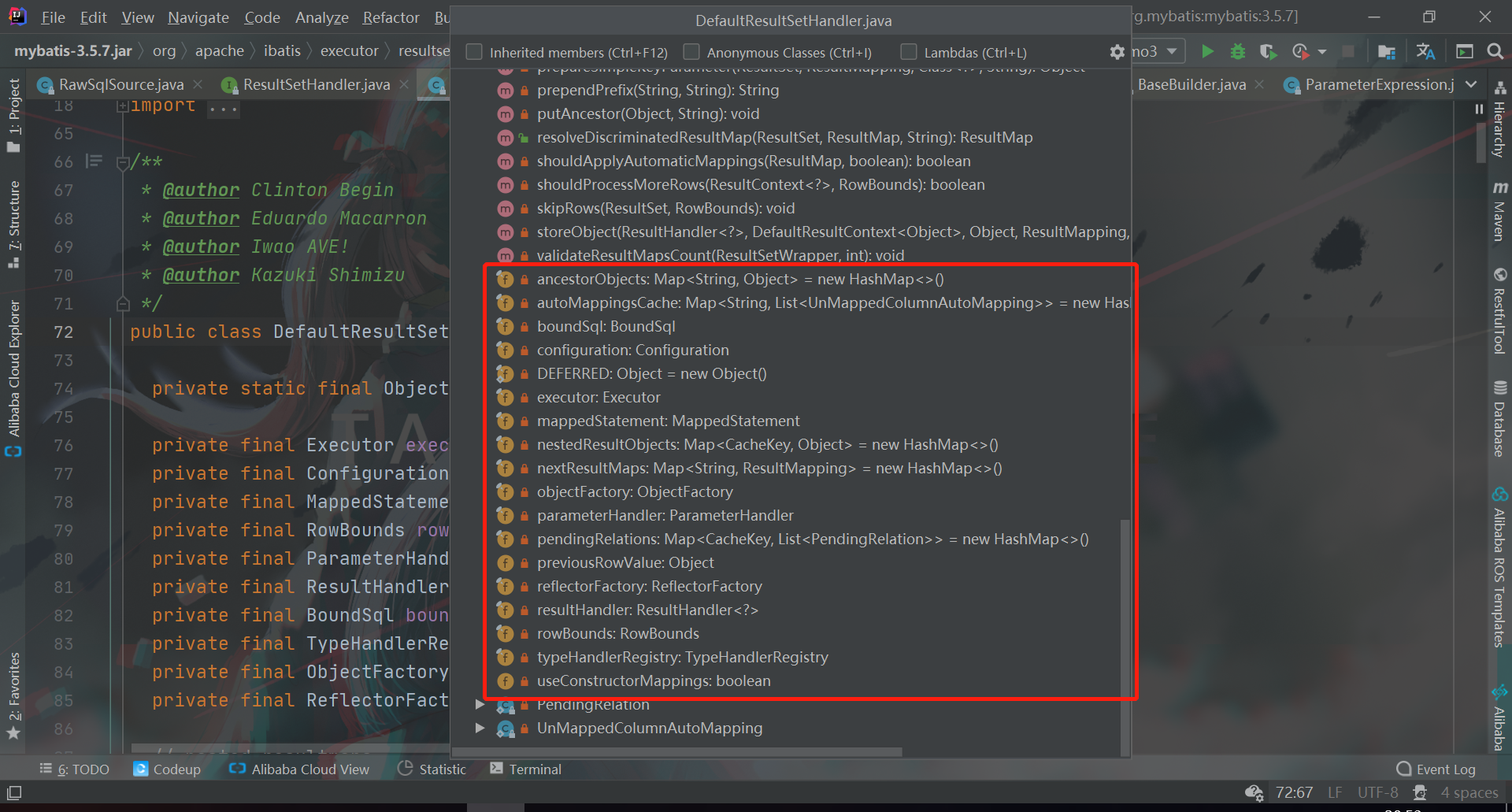Click the Run green play icon
The width and height of the screenshot is (1512, 812).
pos(1206,52)
